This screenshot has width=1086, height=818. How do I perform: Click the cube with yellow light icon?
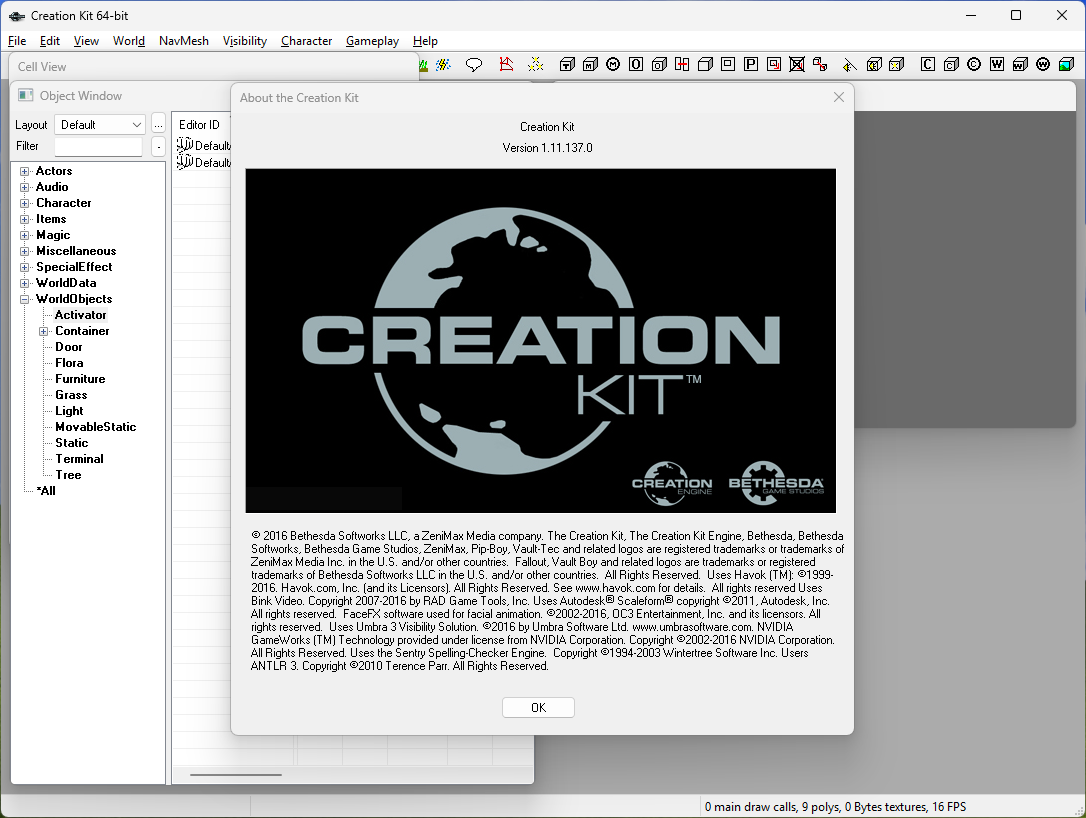pos(896,64)
